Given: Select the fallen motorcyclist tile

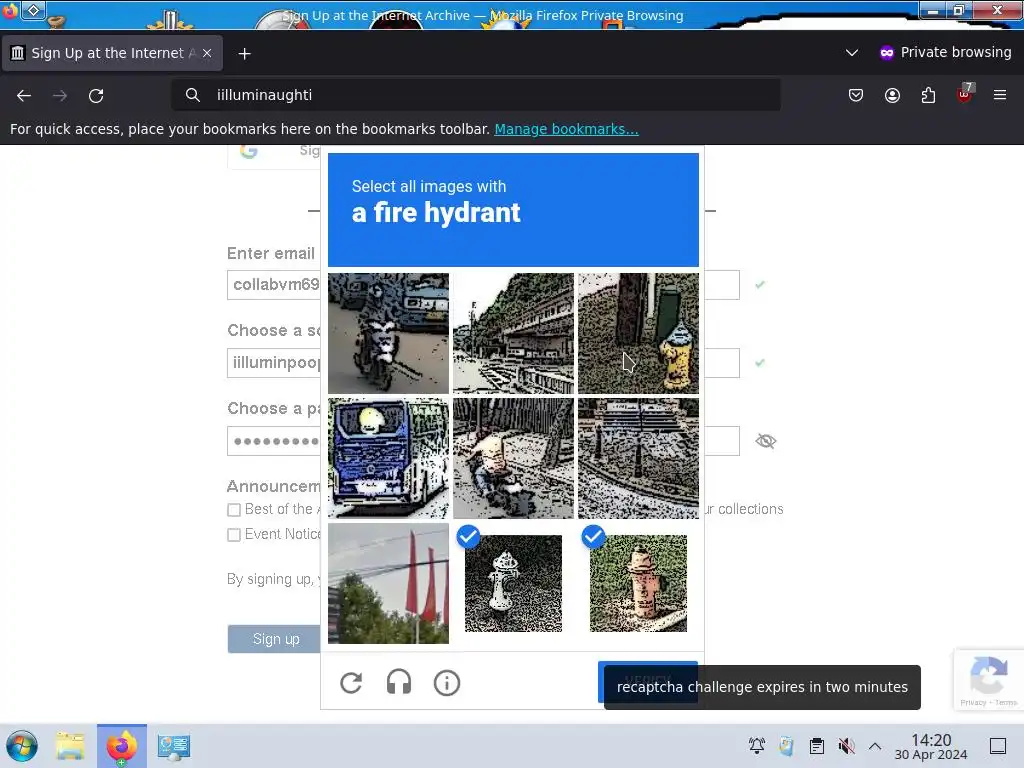Looking at the screenshot, I should [513, 458].
